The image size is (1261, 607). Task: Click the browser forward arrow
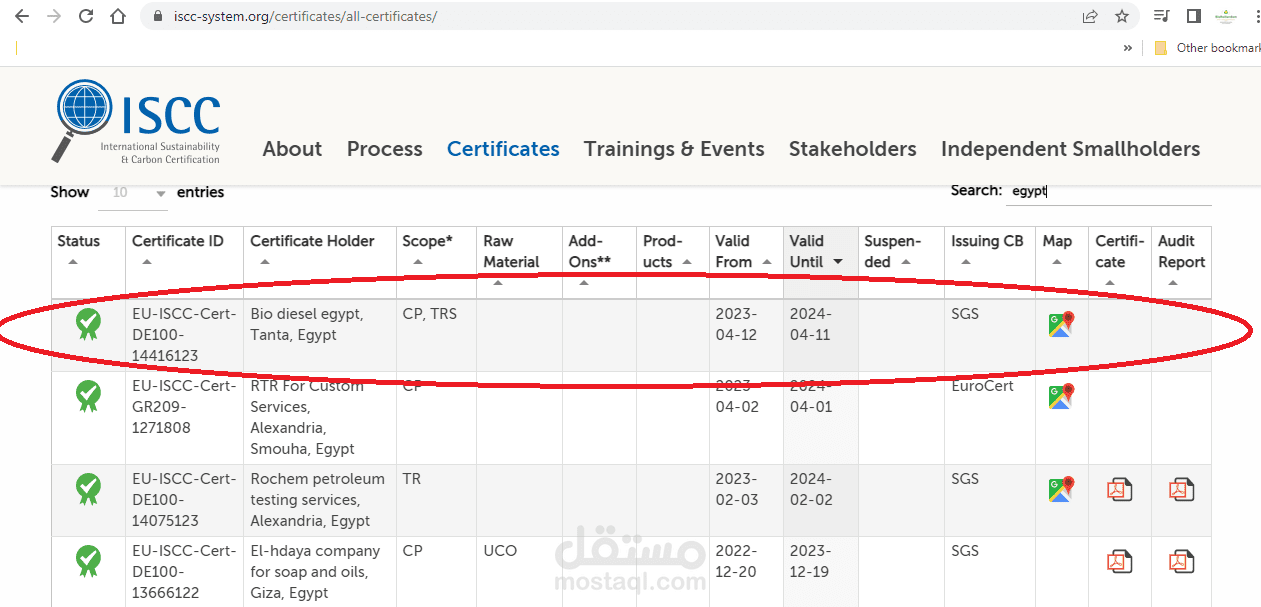coord(54,16)
